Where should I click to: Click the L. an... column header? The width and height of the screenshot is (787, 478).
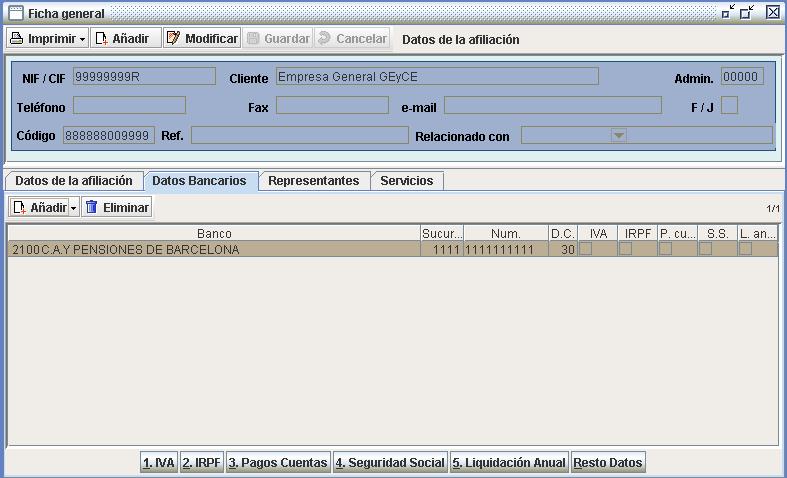758,233
